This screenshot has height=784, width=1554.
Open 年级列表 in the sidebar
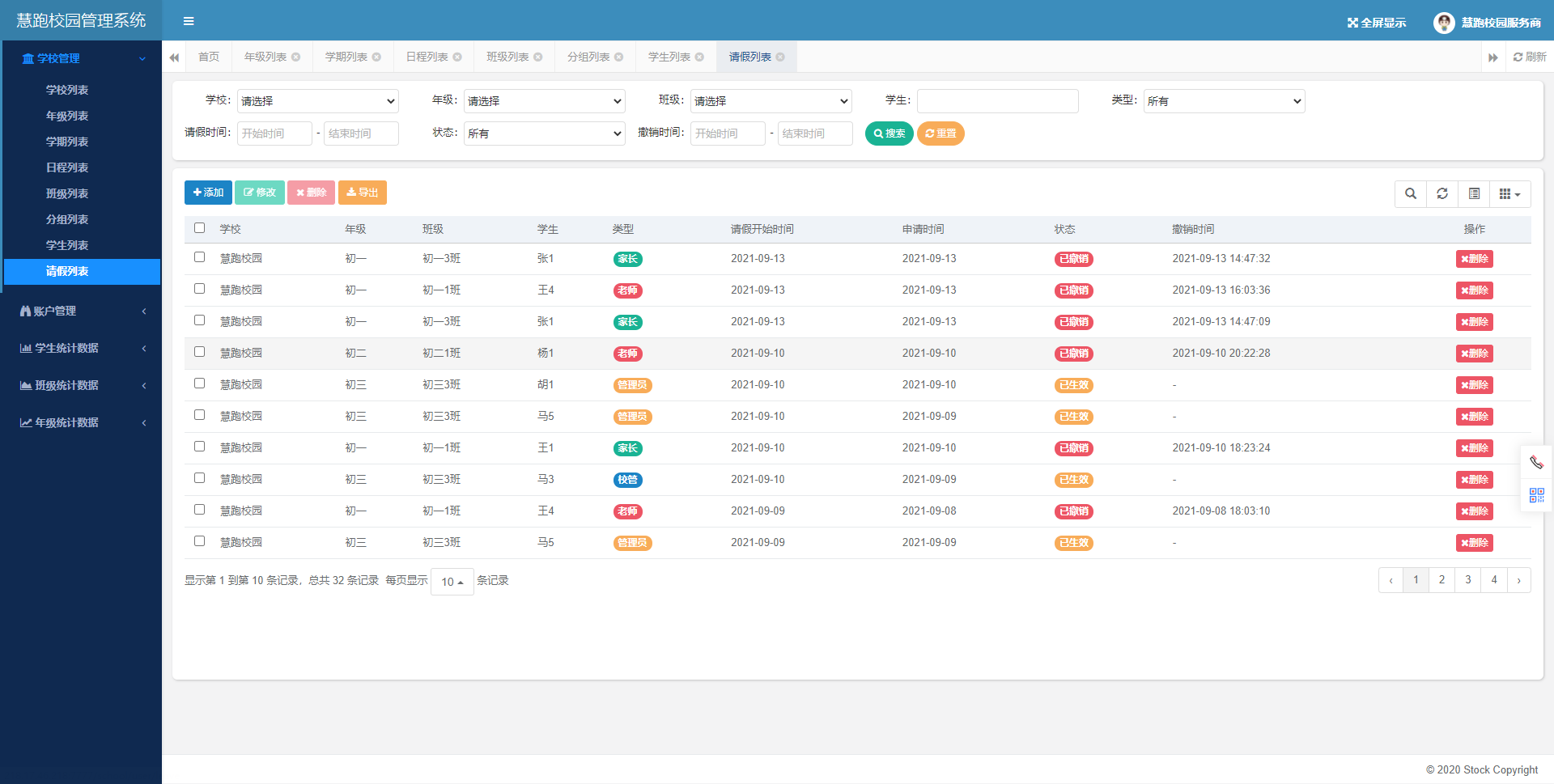[x=67, y=116]
